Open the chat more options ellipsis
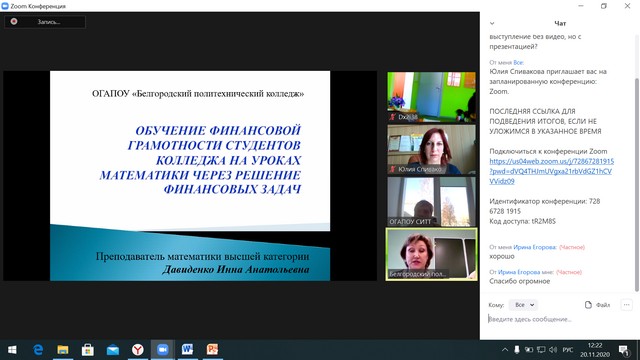 point(627,305)
